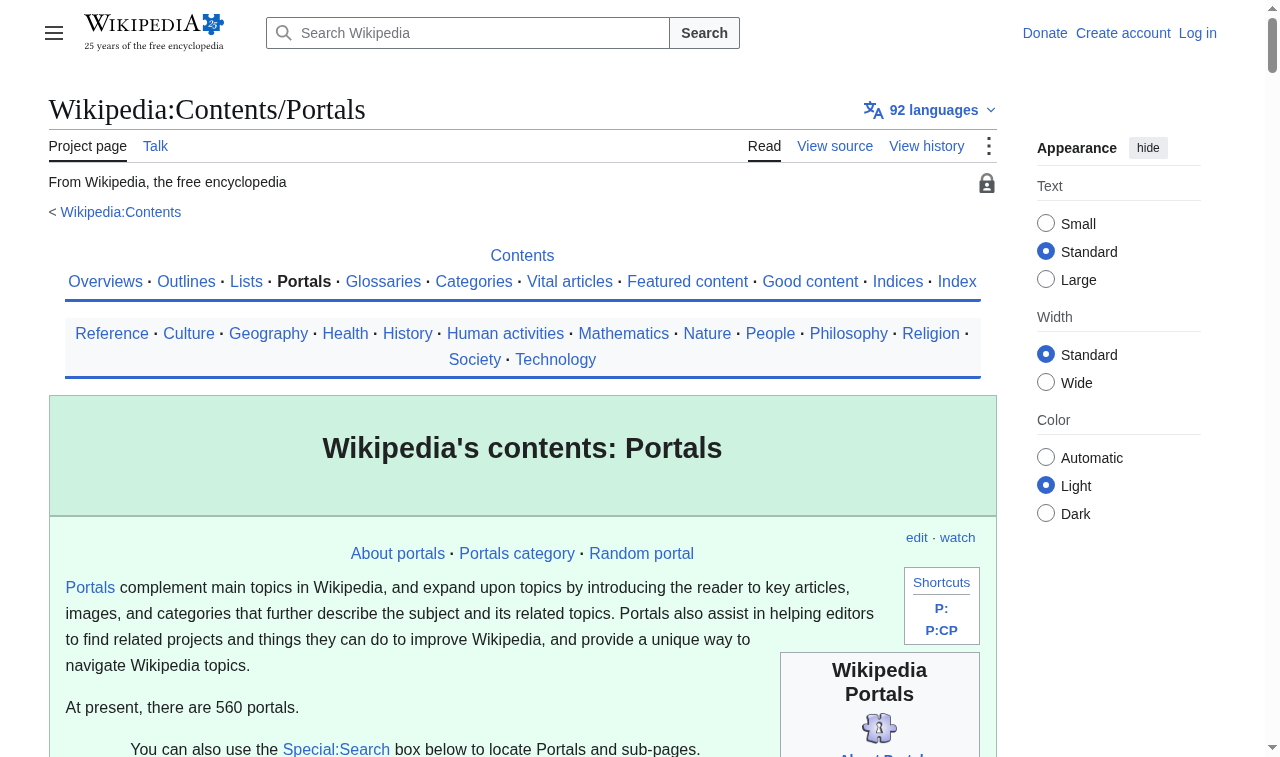Image resolution: width=1280 pixels, height=757 pixels.
Task: Click the Log in link
Action: click(1198, 33)
